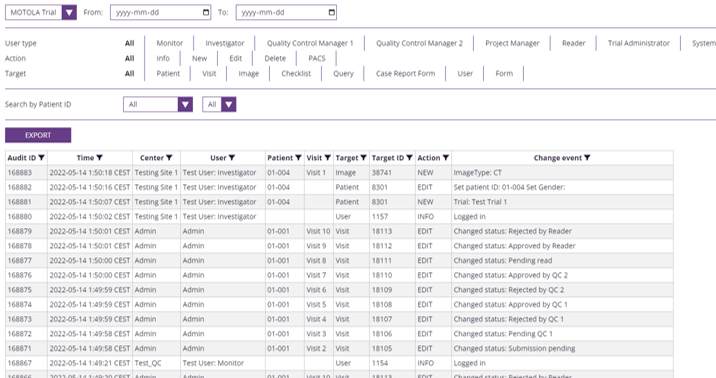This screenshot has height=378, width=716.
Task: Click the EXPORT button
Action: pos(38,135)
